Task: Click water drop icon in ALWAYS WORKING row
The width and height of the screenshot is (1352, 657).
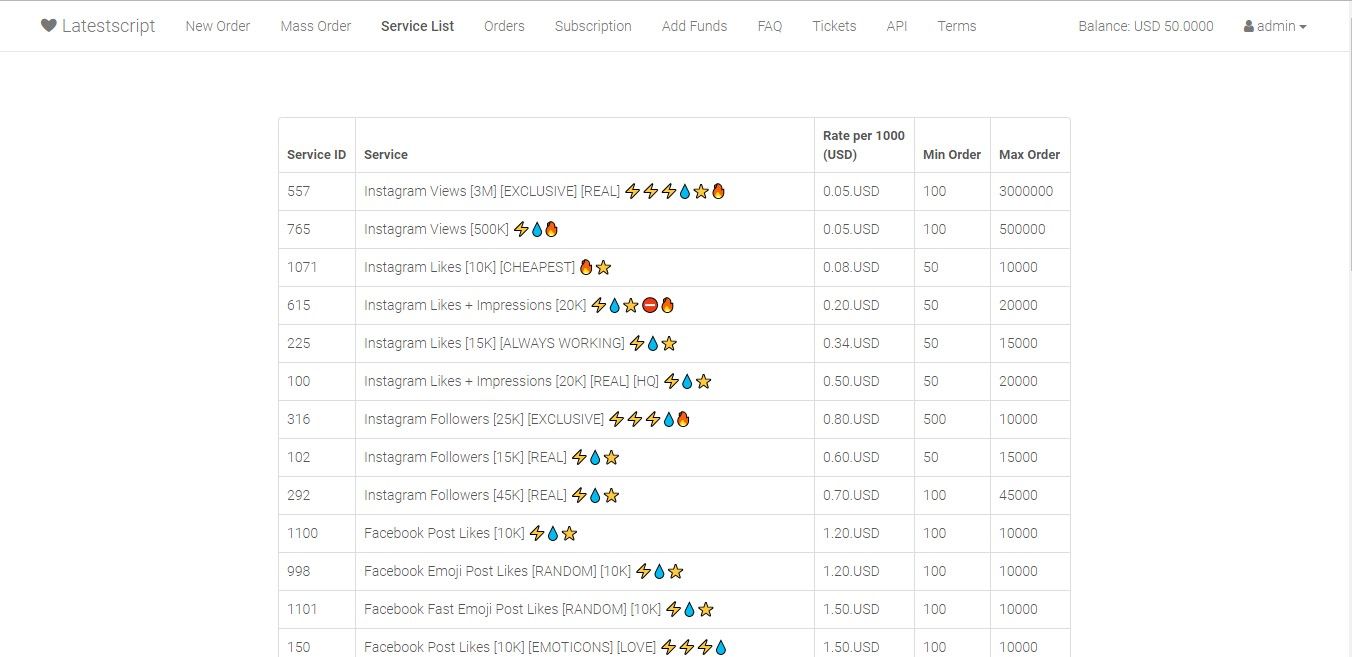Action: pos(653,343)
